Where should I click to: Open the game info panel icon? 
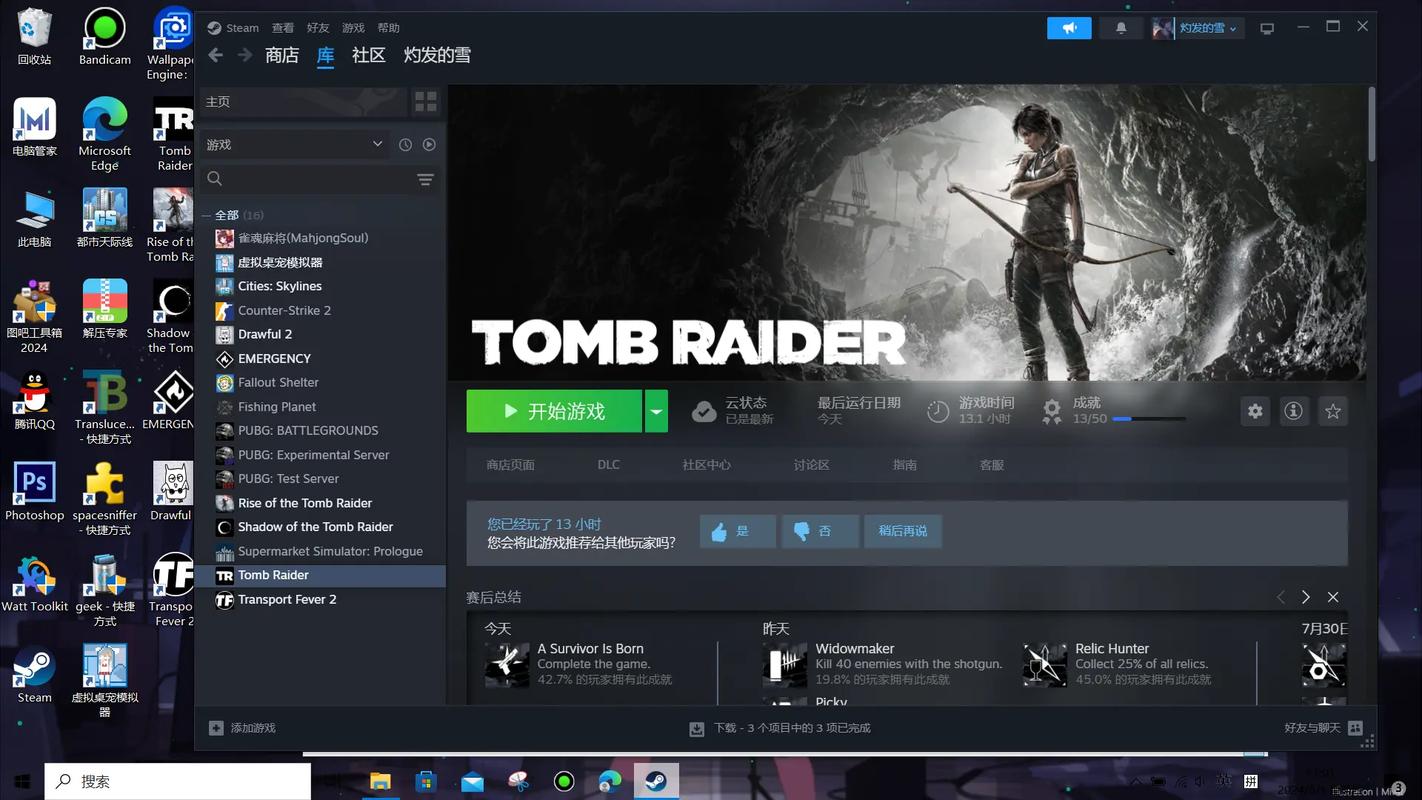1293,411
